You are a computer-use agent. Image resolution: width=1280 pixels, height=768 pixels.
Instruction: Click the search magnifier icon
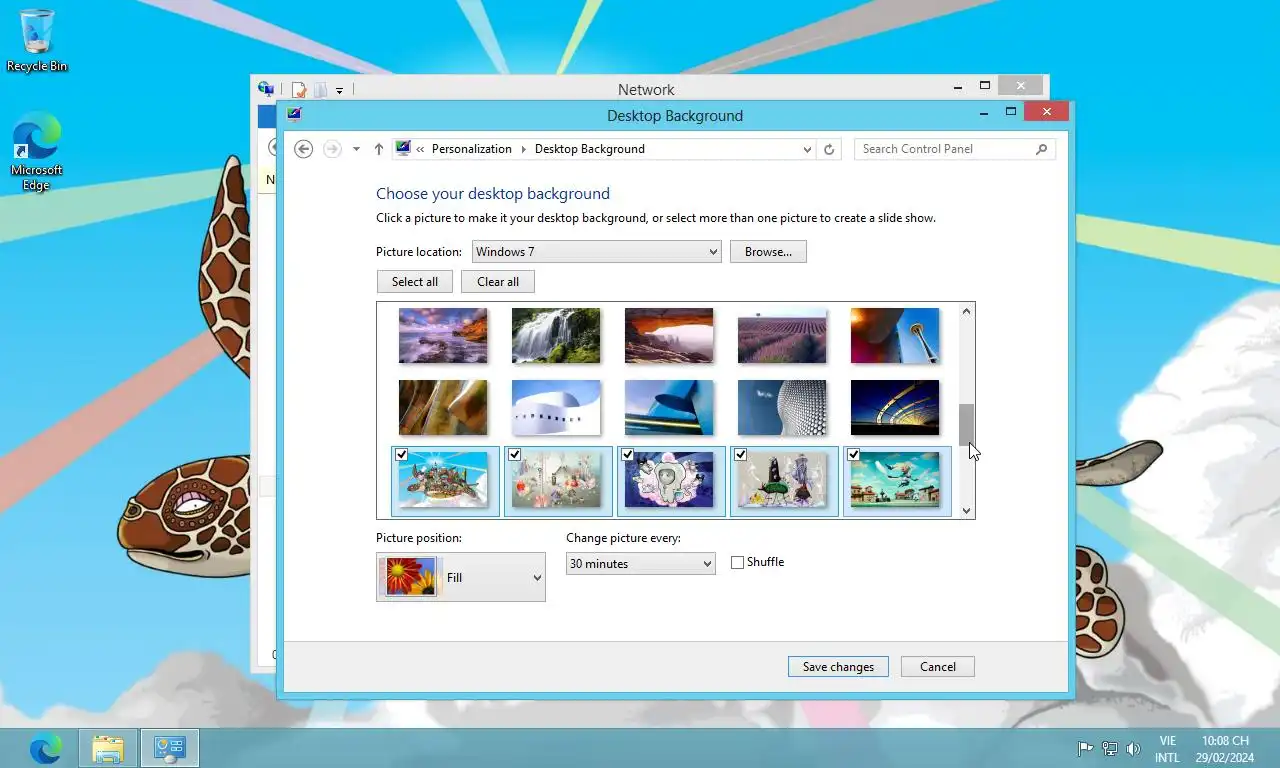click(1042, 149)
